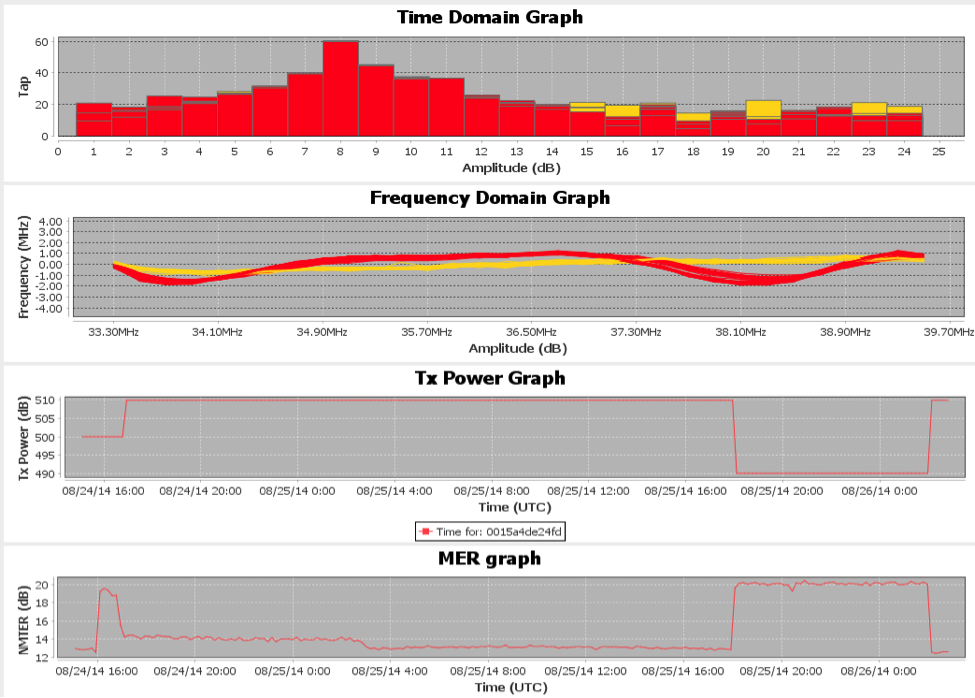Click the red legend marker square

(x=425, y=532)
